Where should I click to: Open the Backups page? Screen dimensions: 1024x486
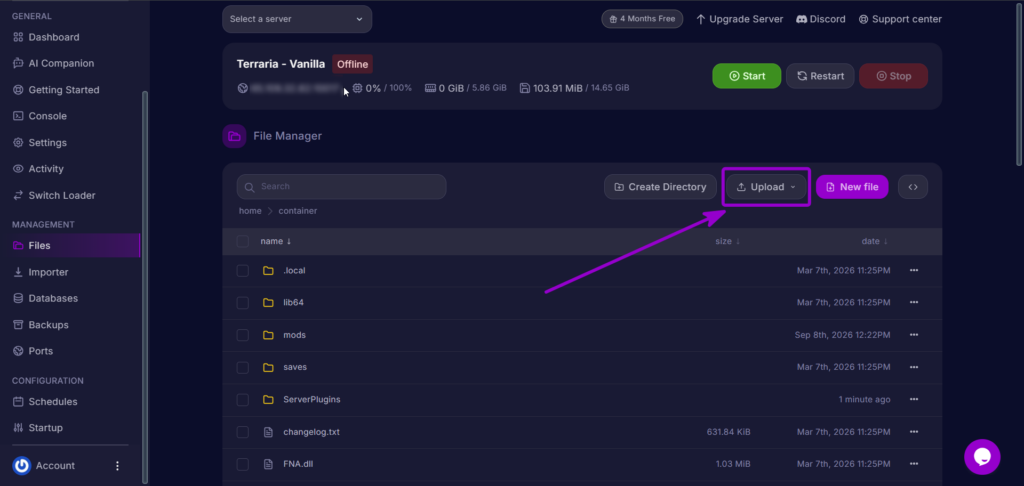(40, 325)
